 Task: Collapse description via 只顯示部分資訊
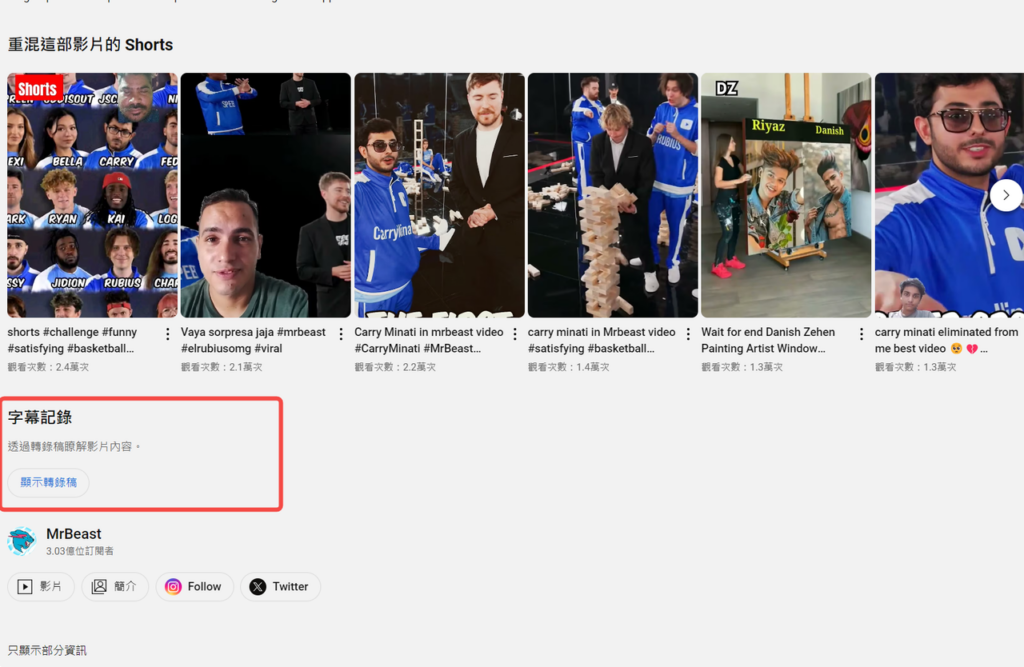47,650
